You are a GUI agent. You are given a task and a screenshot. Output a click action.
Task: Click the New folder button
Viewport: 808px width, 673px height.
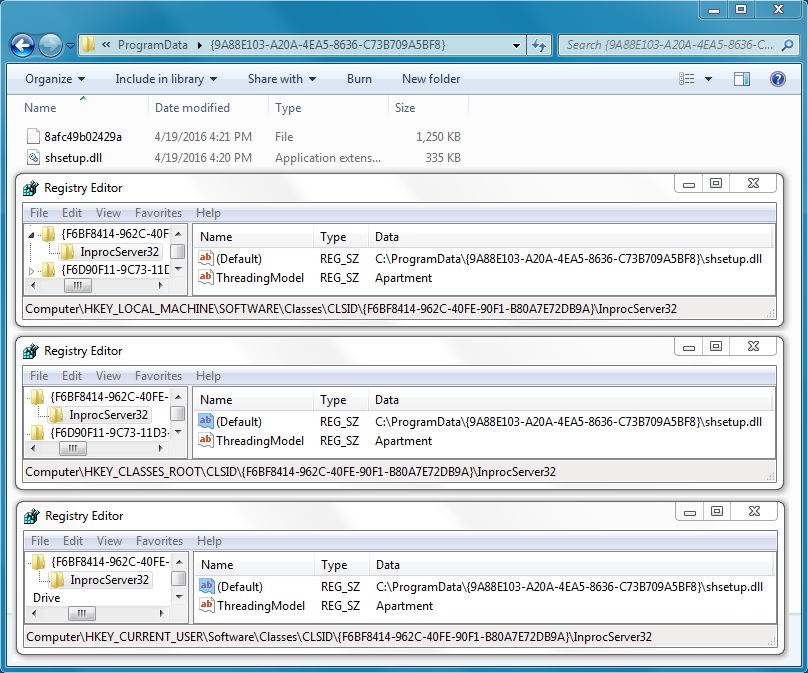[431, 79]
